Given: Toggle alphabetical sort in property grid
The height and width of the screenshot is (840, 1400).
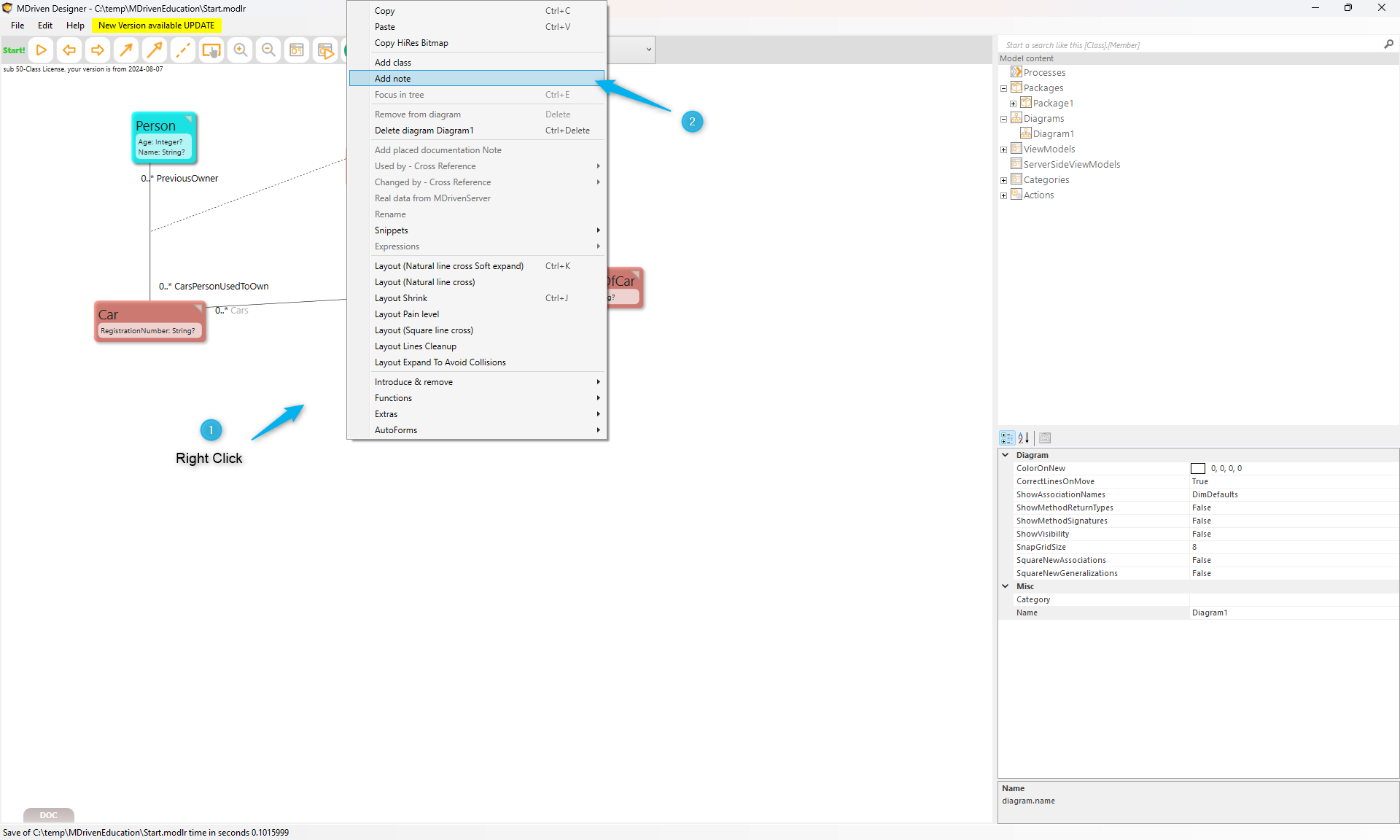Looking at the screenshot, I should point(1024,438).
